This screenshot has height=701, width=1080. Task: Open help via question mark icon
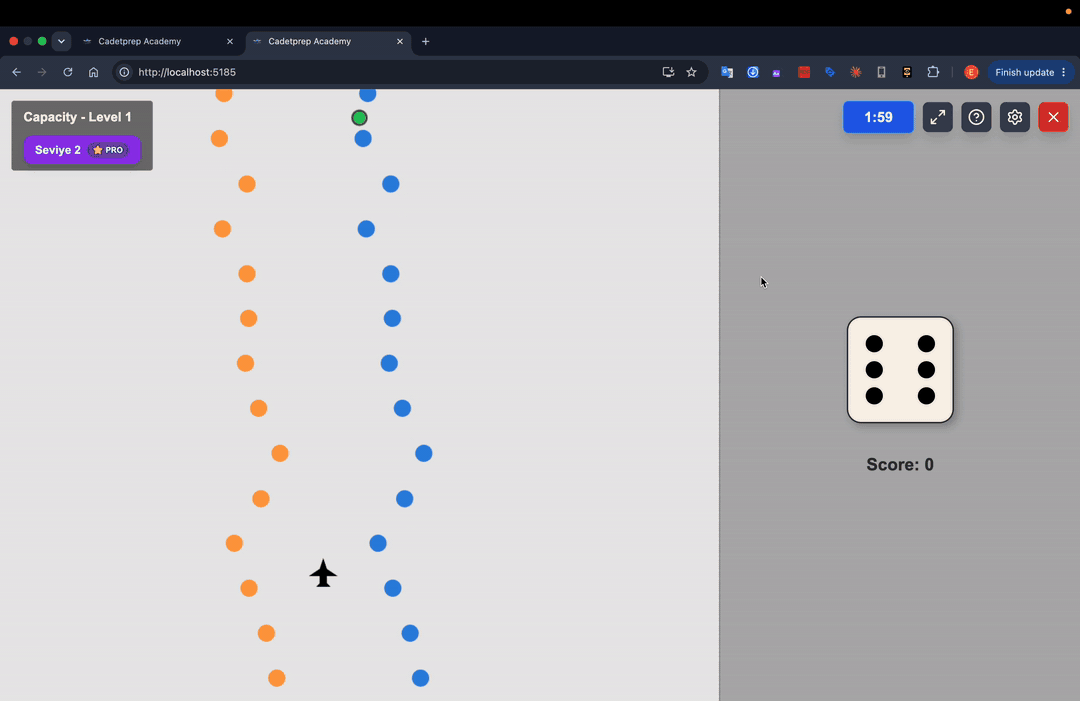click(x=976, y=117)
